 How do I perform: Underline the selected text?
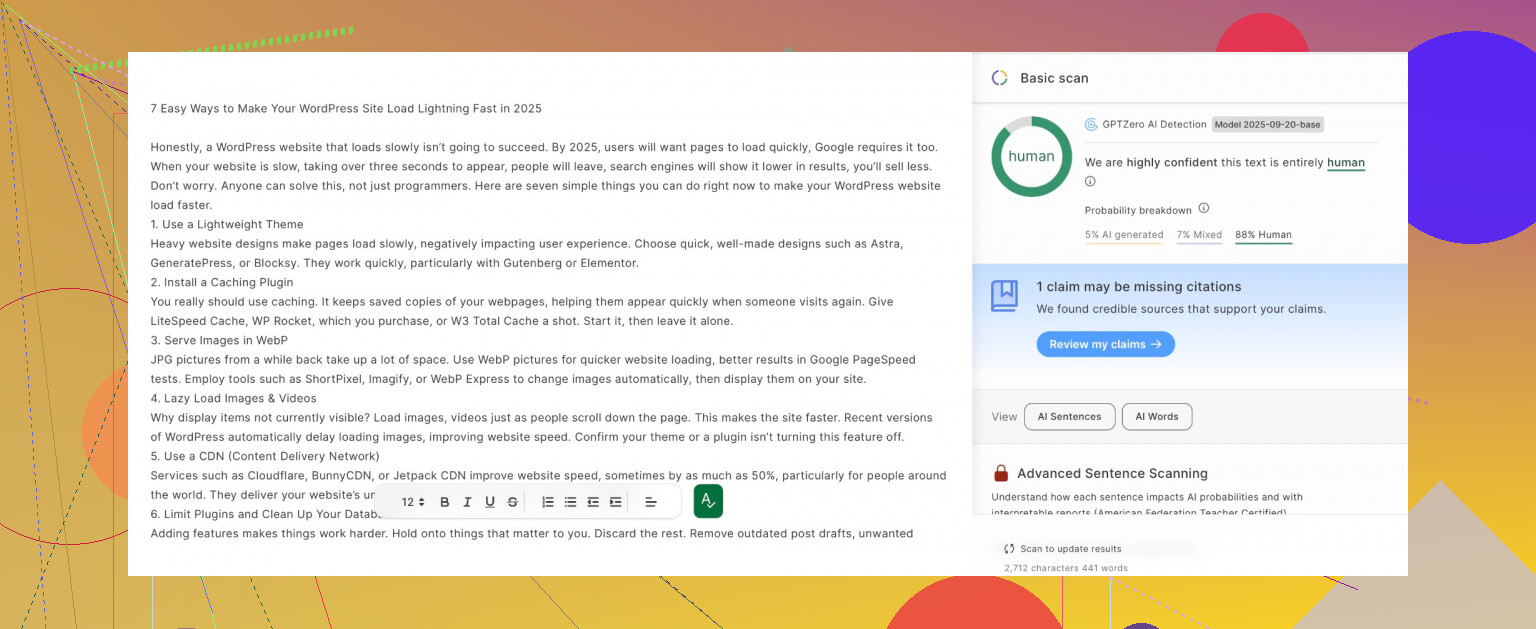pyautogui.click(x=490, y=502)
